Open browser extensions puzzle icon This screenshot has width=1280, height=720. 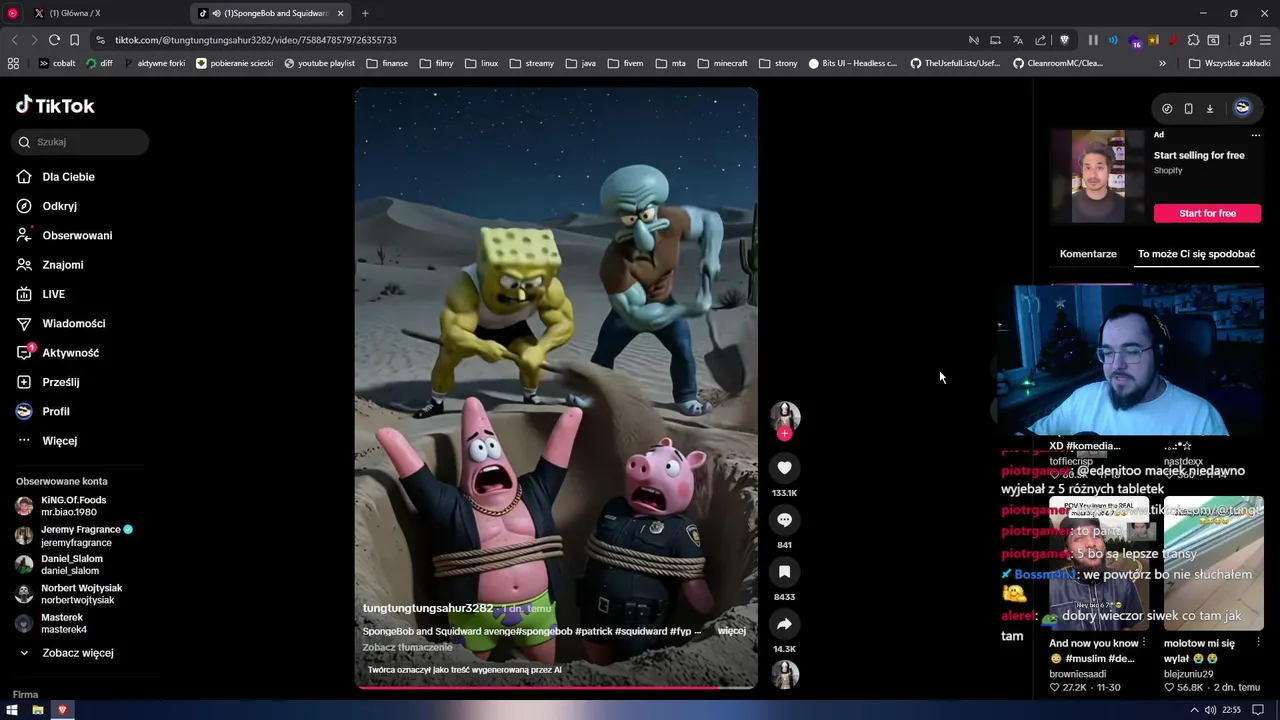tap(1193, 40)
